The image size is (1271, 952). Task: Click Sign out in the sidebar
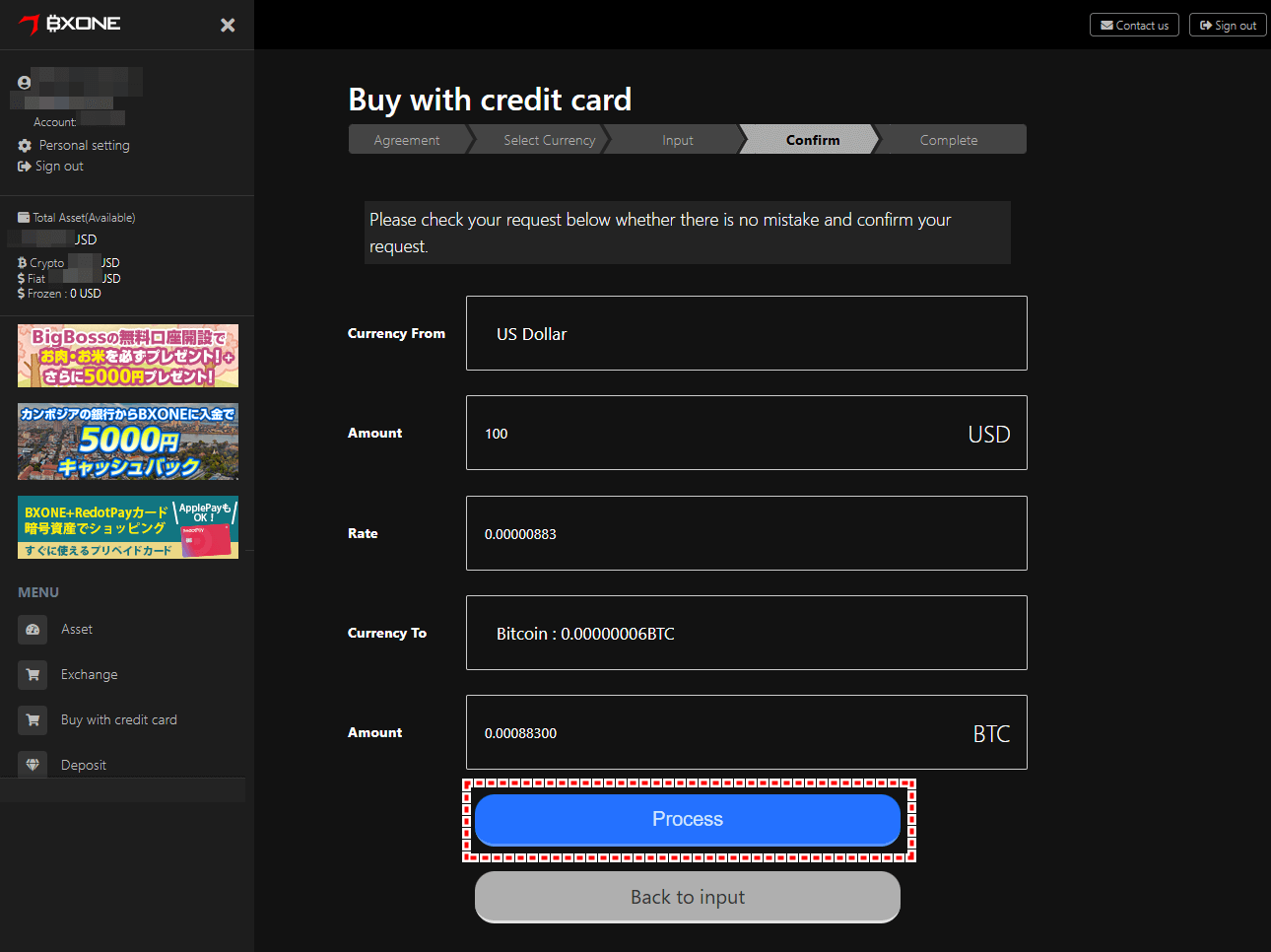point(59,167)
